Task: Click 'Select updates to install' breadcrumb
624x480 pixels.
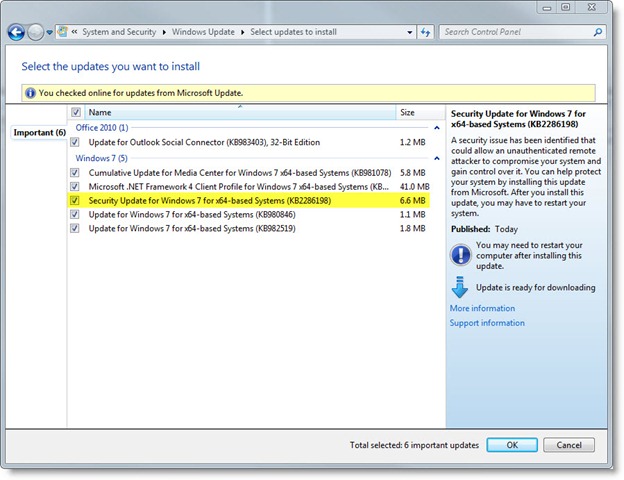Action: tap(293, 32)
